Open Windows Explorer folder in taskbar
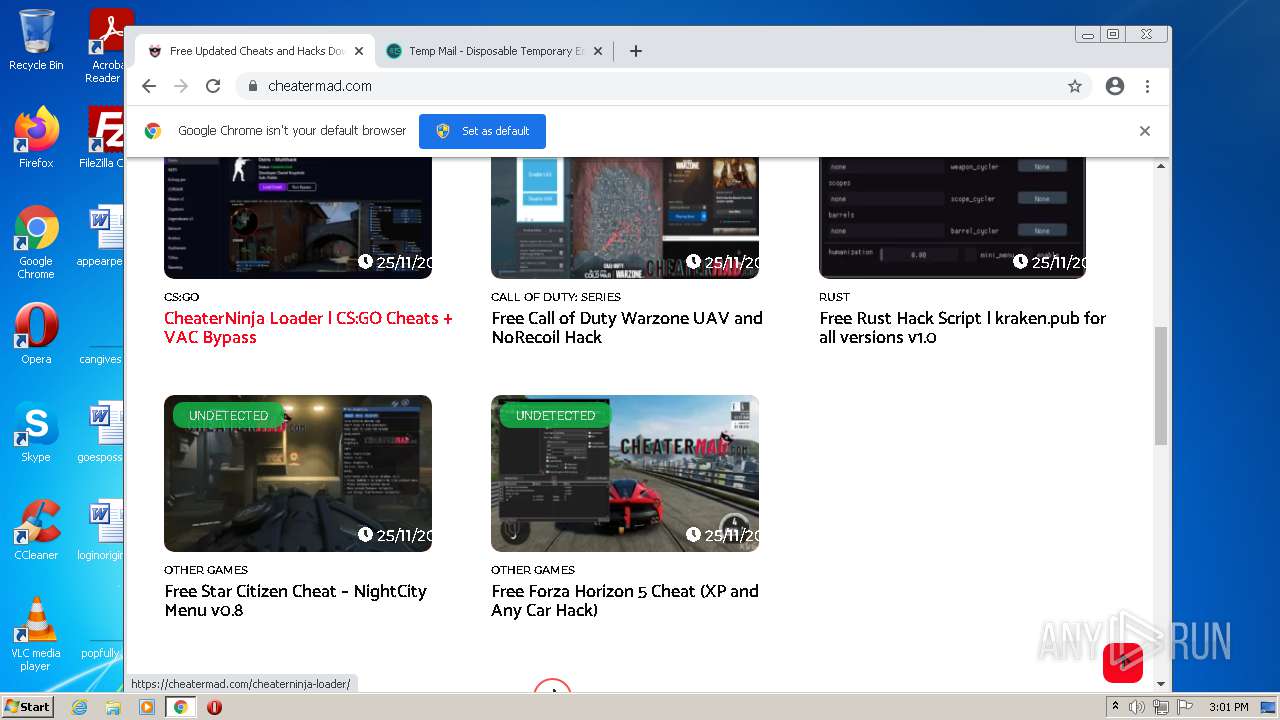Image resolution: width=1280 pixels, height=720 pixels. (113, 707)
